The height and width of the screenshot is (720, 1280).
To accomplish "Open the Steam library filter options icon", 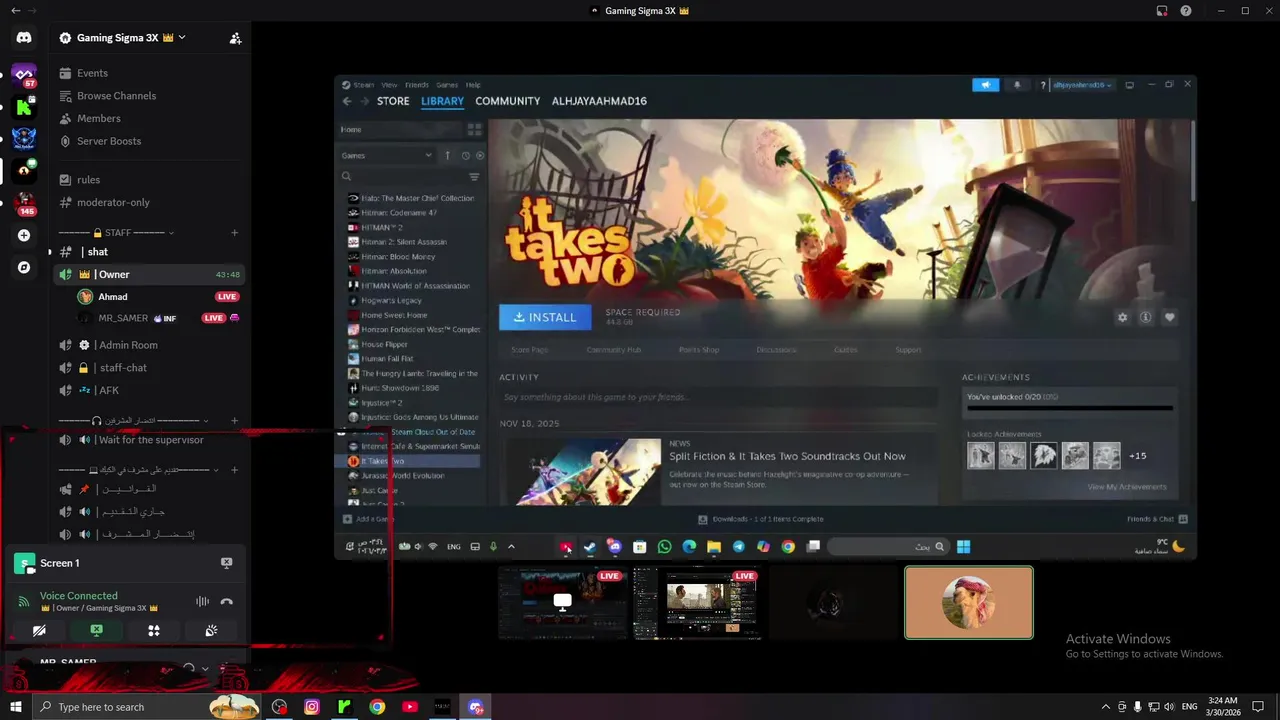I will click(474, 177).
